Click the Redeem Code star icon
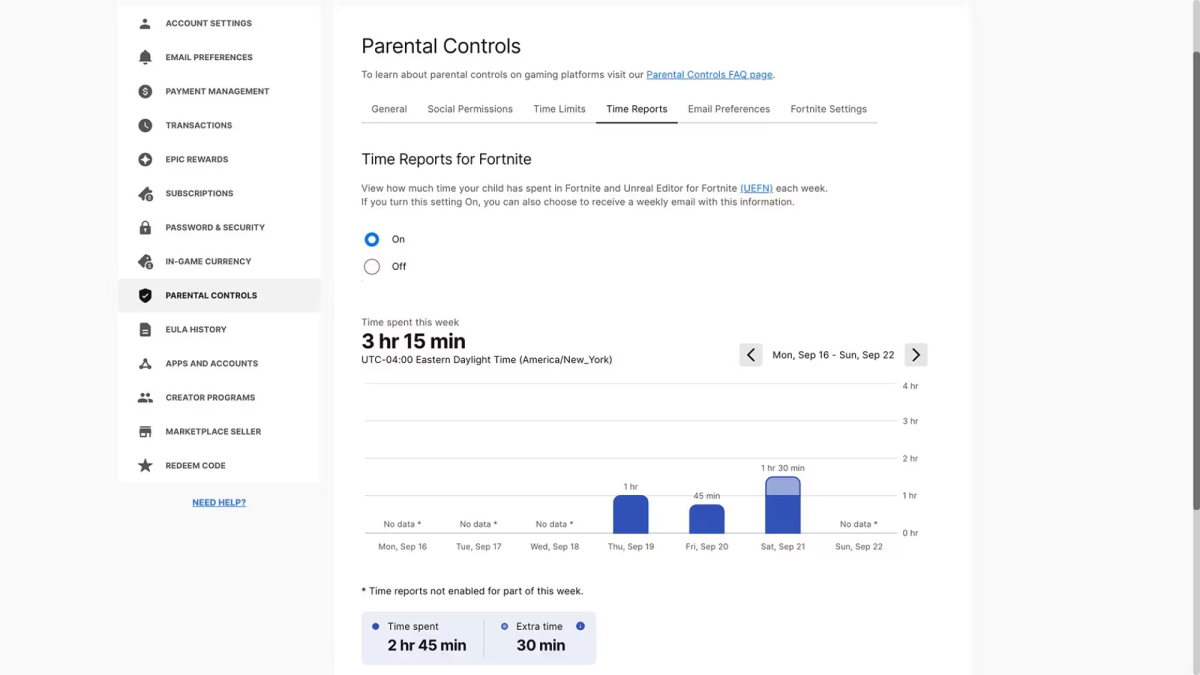Screen dimensions: 1200x675 145,465
